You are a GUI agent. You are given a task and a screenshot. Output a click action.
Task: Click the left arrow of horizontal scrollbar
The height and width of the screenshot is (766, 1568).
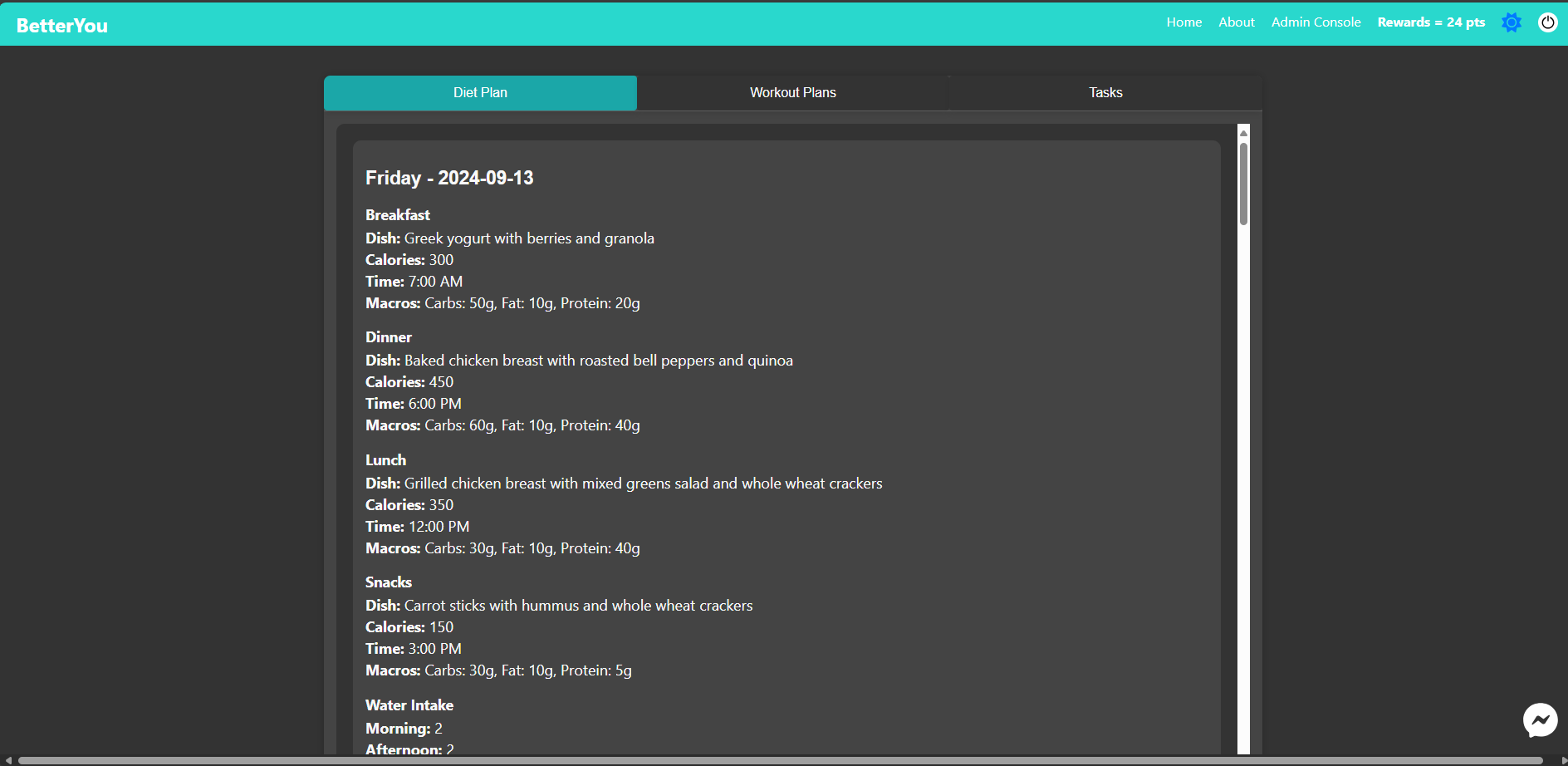(x=7, y=760)
